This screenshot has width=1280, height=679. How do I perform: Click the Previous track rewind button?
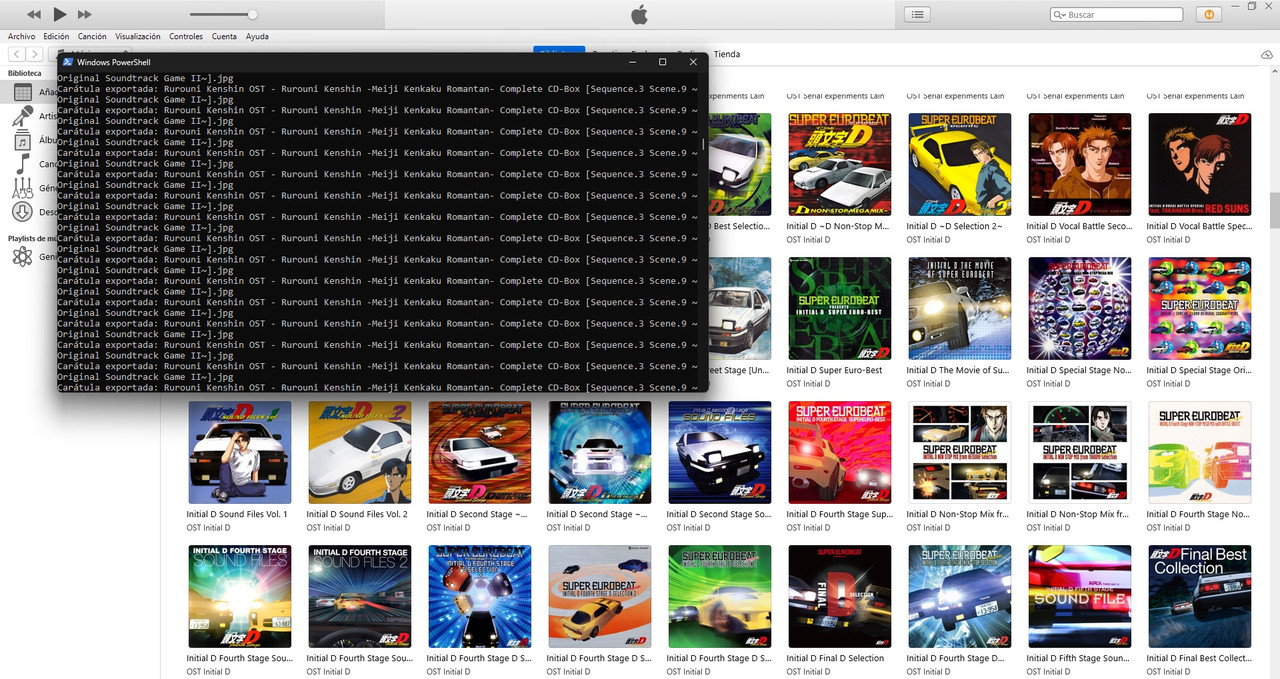click(34, 14)
